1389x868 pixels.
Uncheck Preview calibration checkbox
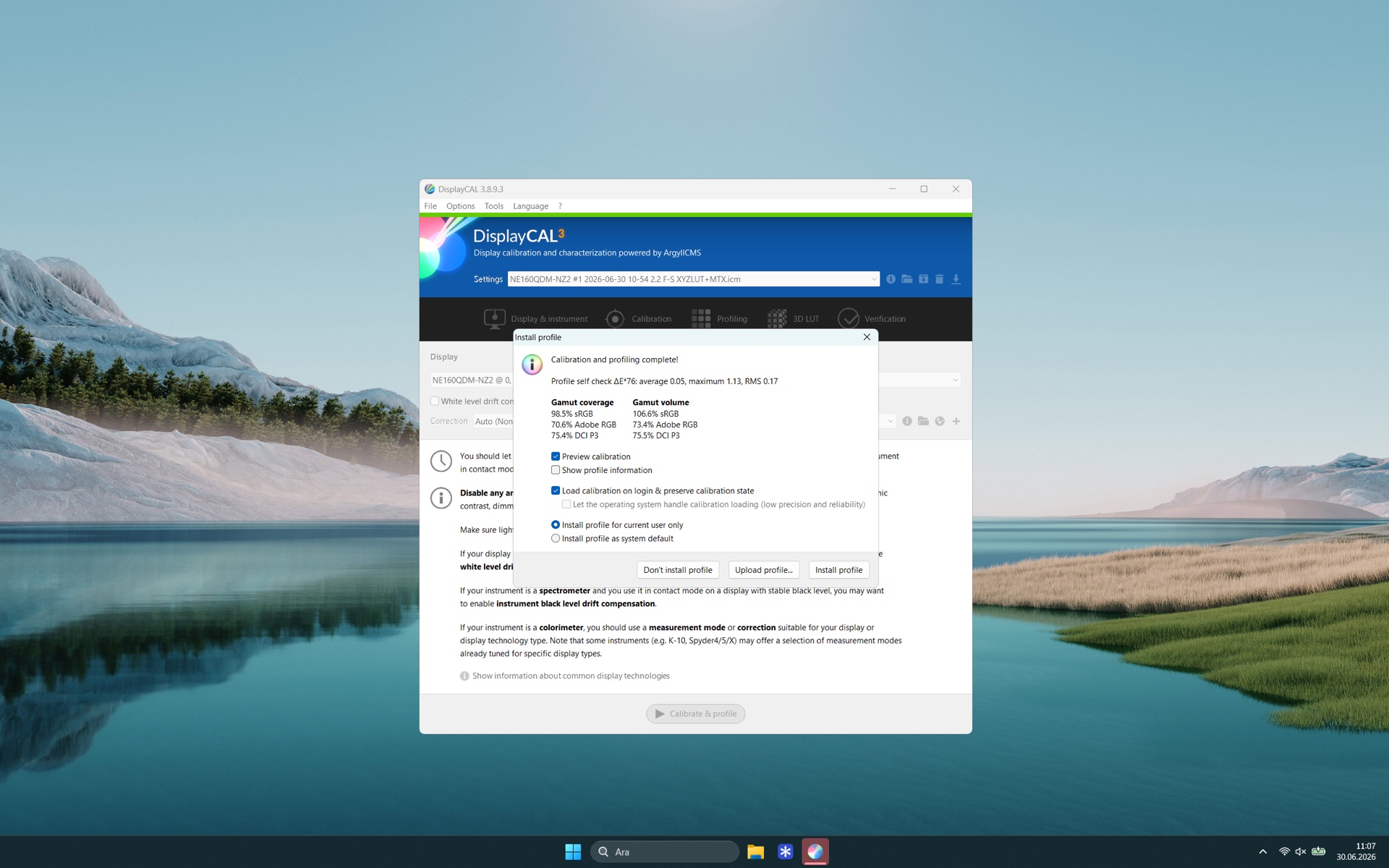pyautogui.click(x=556, y=456)
